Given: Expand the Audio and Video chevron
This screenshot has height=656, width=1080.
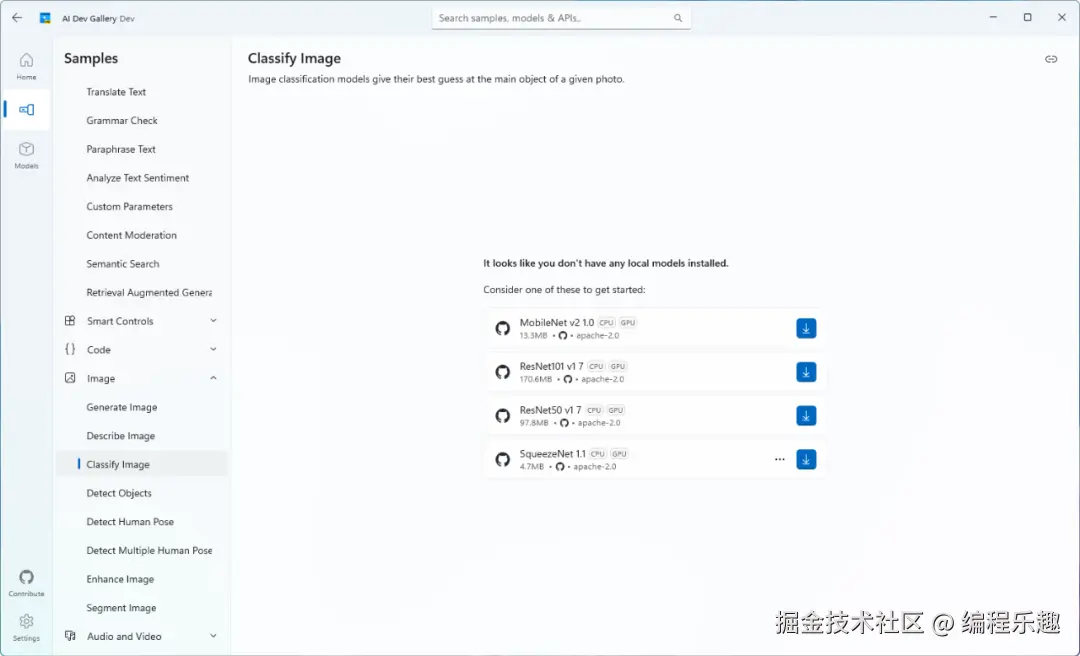Looking at the screenshot, I should pyautogui.click(x=214, y=635).
